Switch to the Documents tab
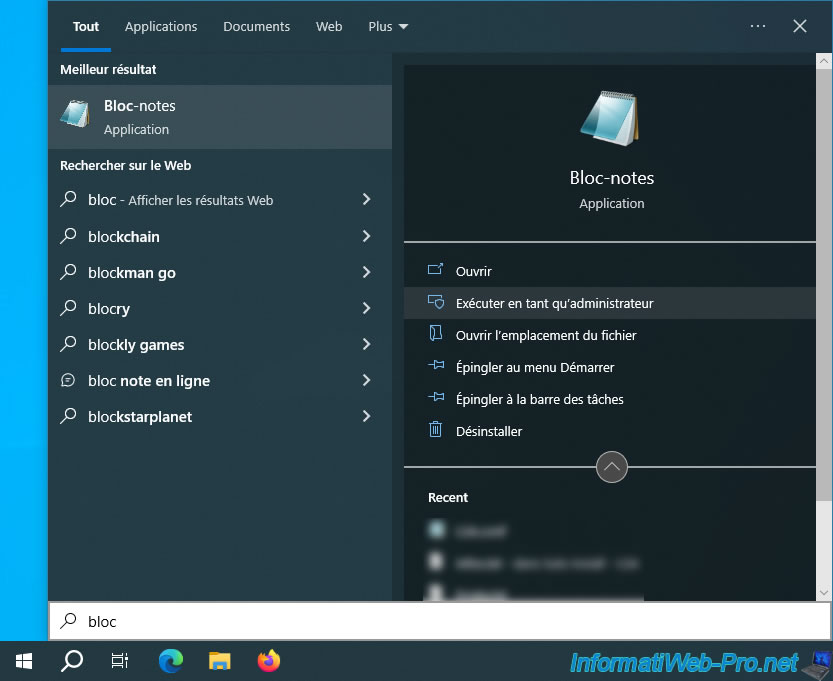 coord(257,27)
